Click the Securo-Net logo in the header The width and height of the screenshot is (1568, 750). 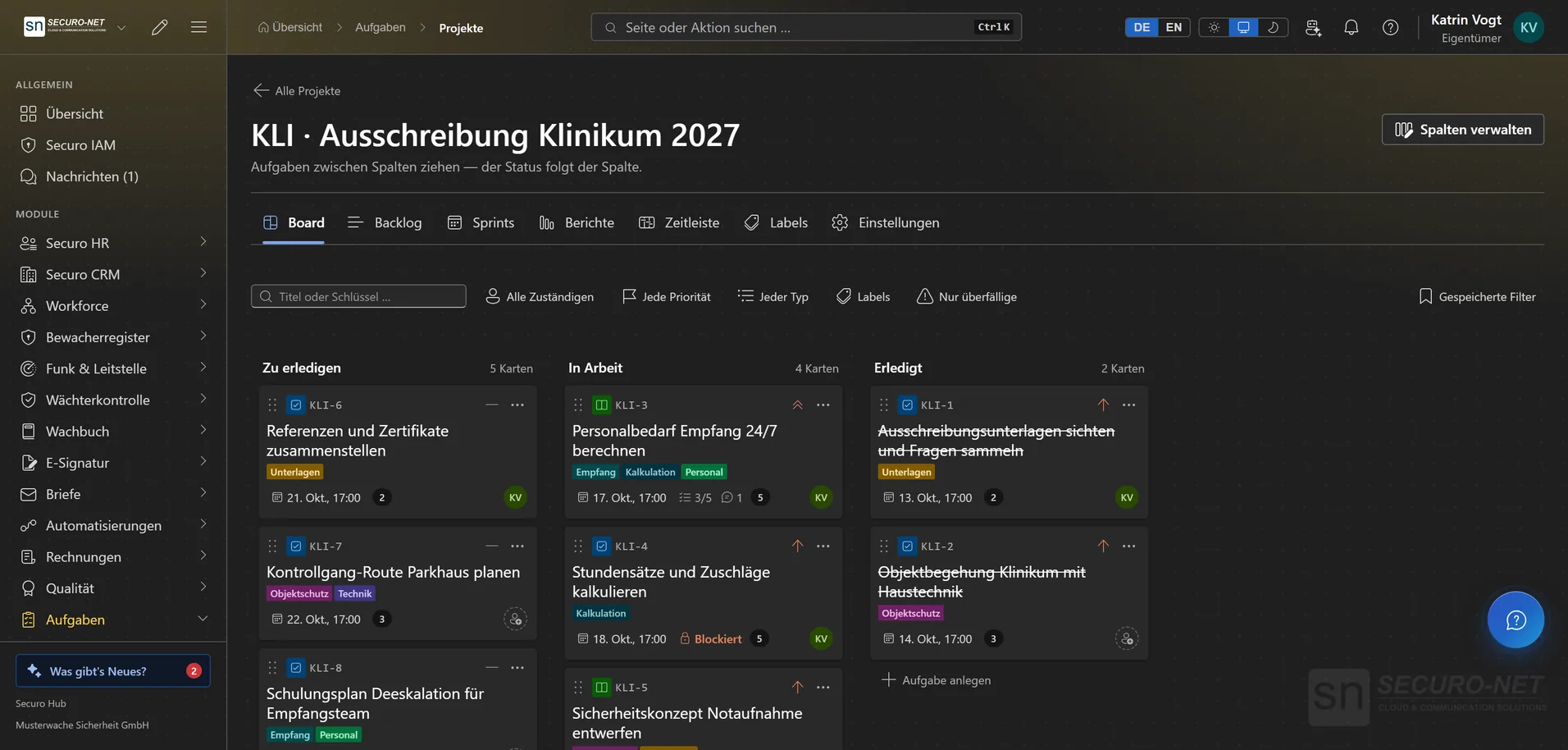(x=66, y=26)
